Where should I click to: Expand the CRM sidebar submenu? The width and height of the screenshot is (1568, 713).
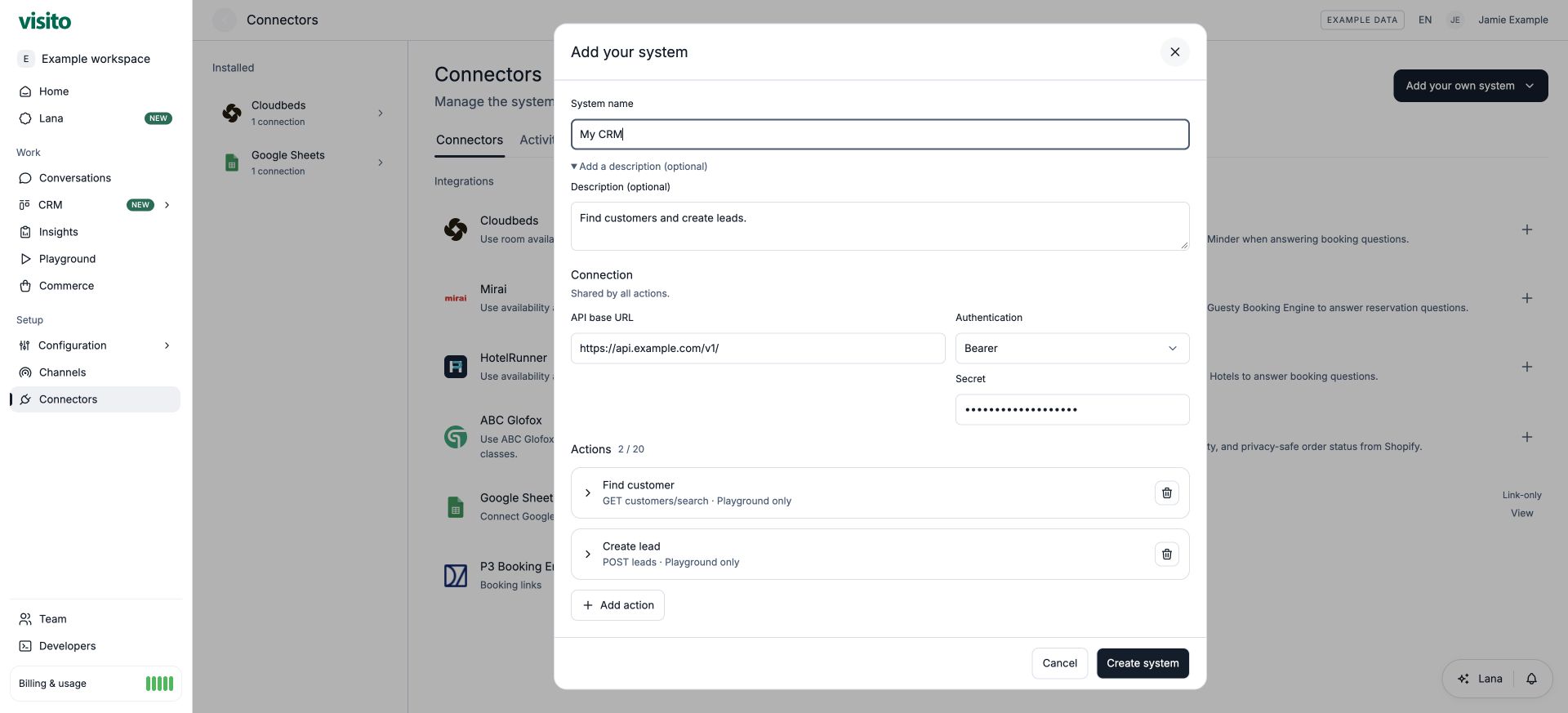pyautogui.click(x=167, y=205)
